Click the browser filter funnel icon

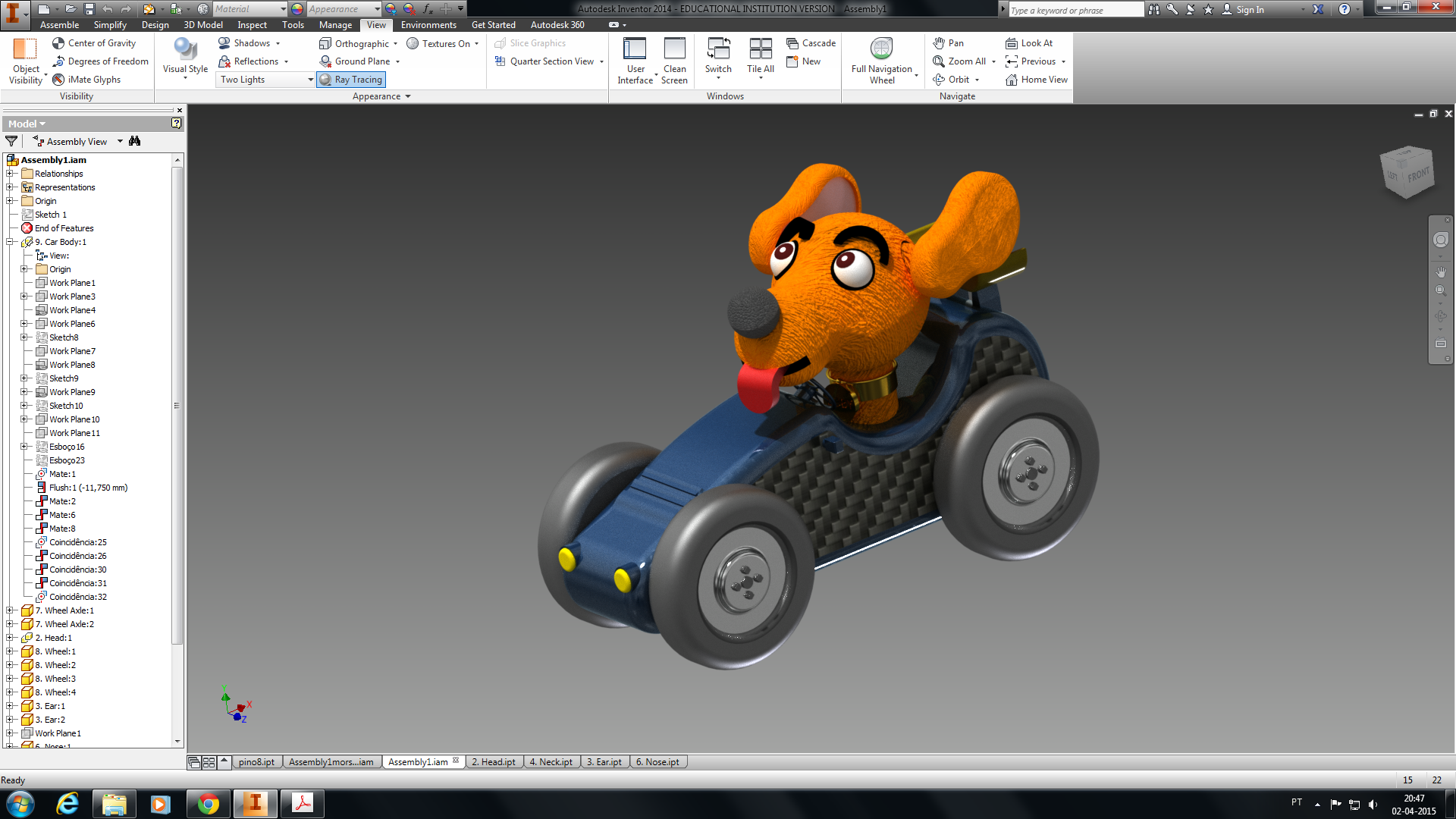pos(11,141)
